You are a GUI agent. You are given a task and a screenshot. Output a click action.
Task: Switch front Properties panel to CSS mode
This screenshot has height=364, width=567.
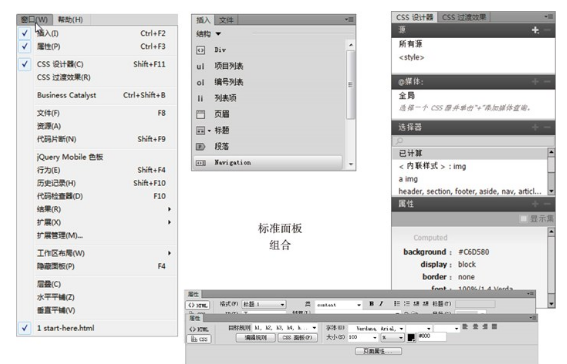199,339
